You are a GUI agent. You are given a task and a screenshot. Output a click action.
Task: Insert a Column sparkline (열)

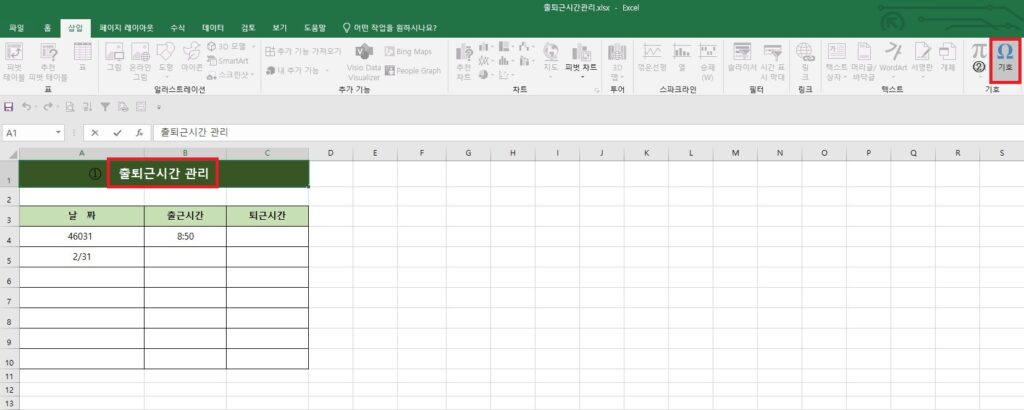(682, 57)
